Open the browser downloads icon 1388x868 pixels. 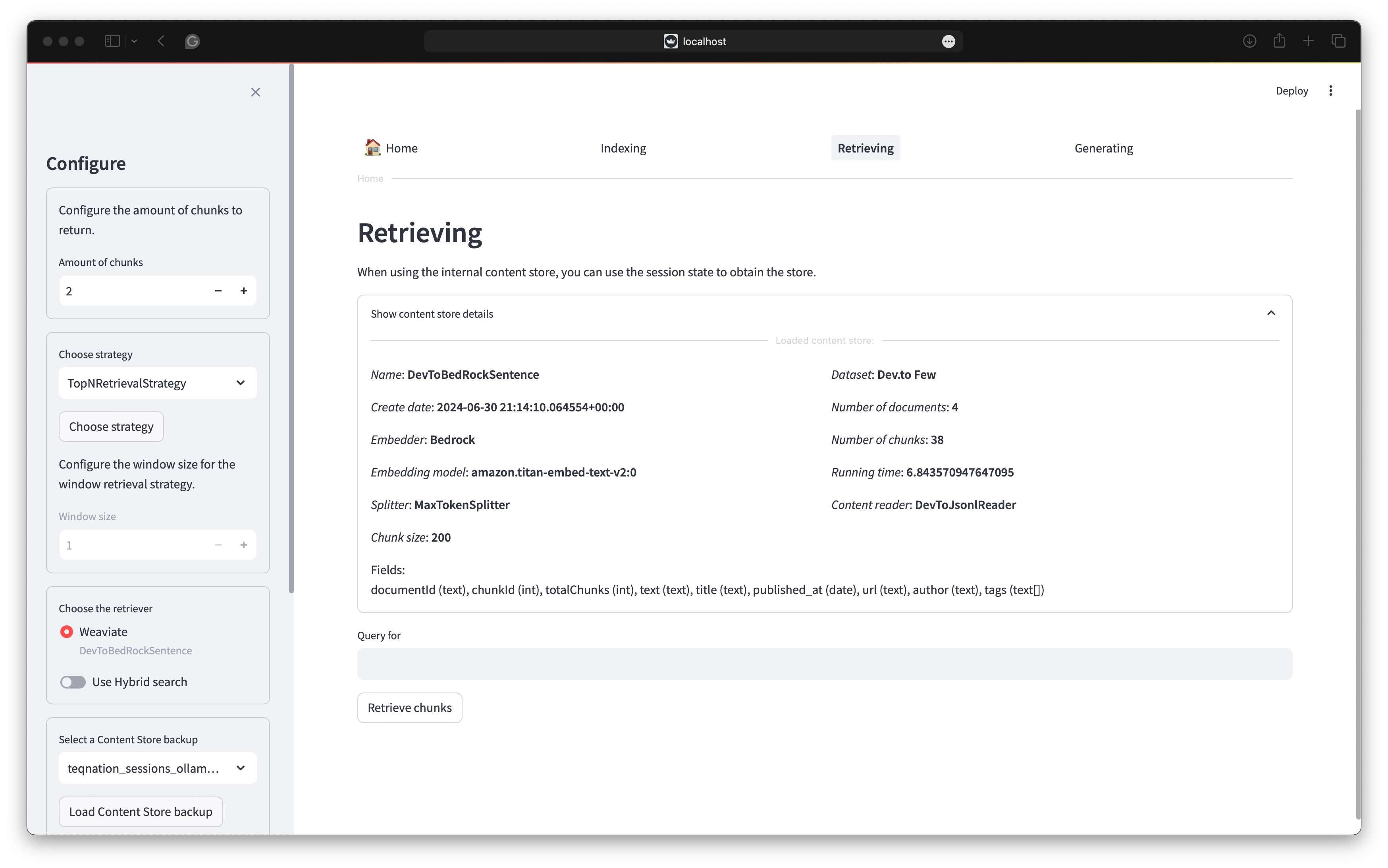coord(1250,41)
